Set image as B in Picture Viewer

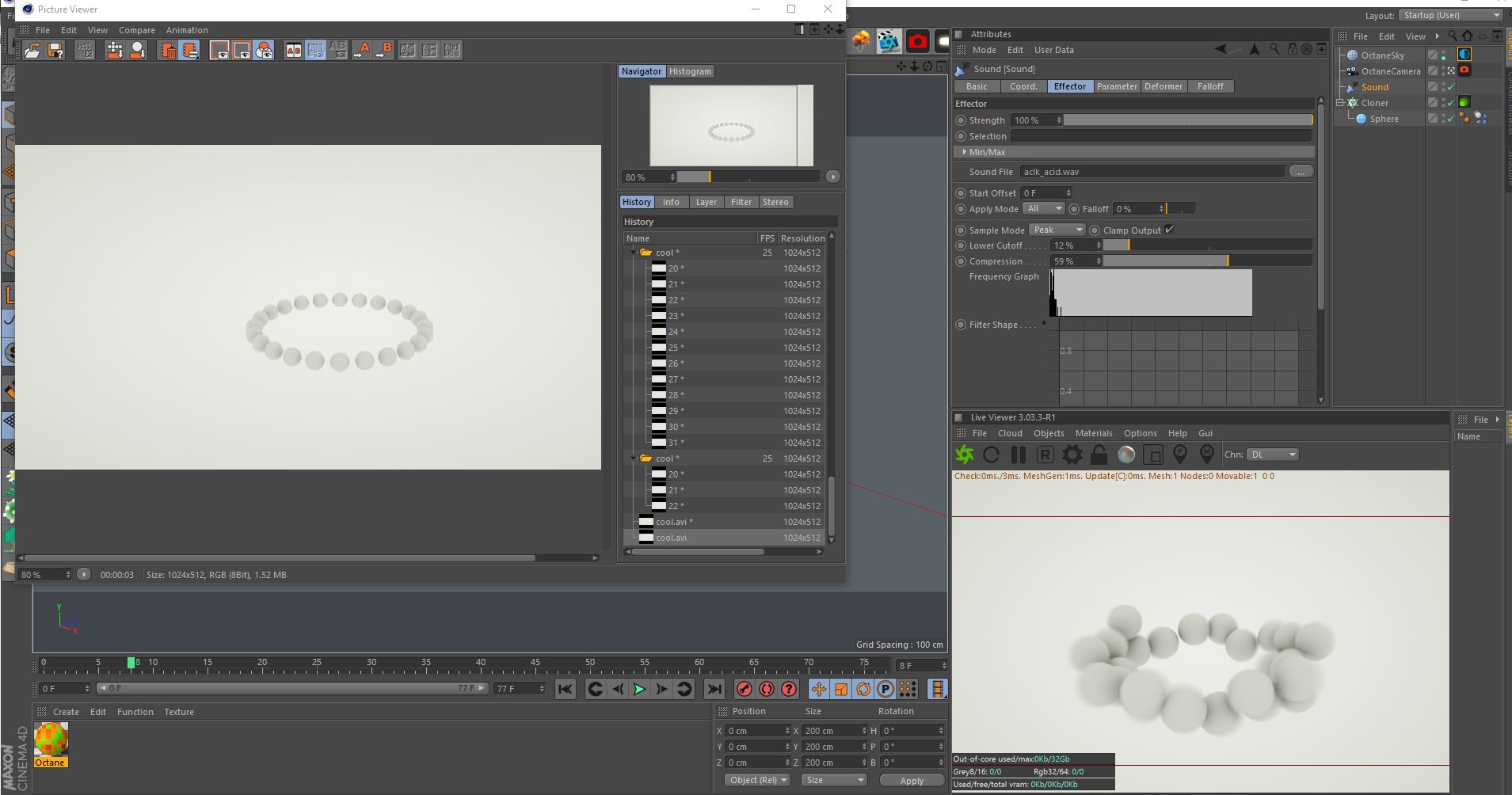384,51
